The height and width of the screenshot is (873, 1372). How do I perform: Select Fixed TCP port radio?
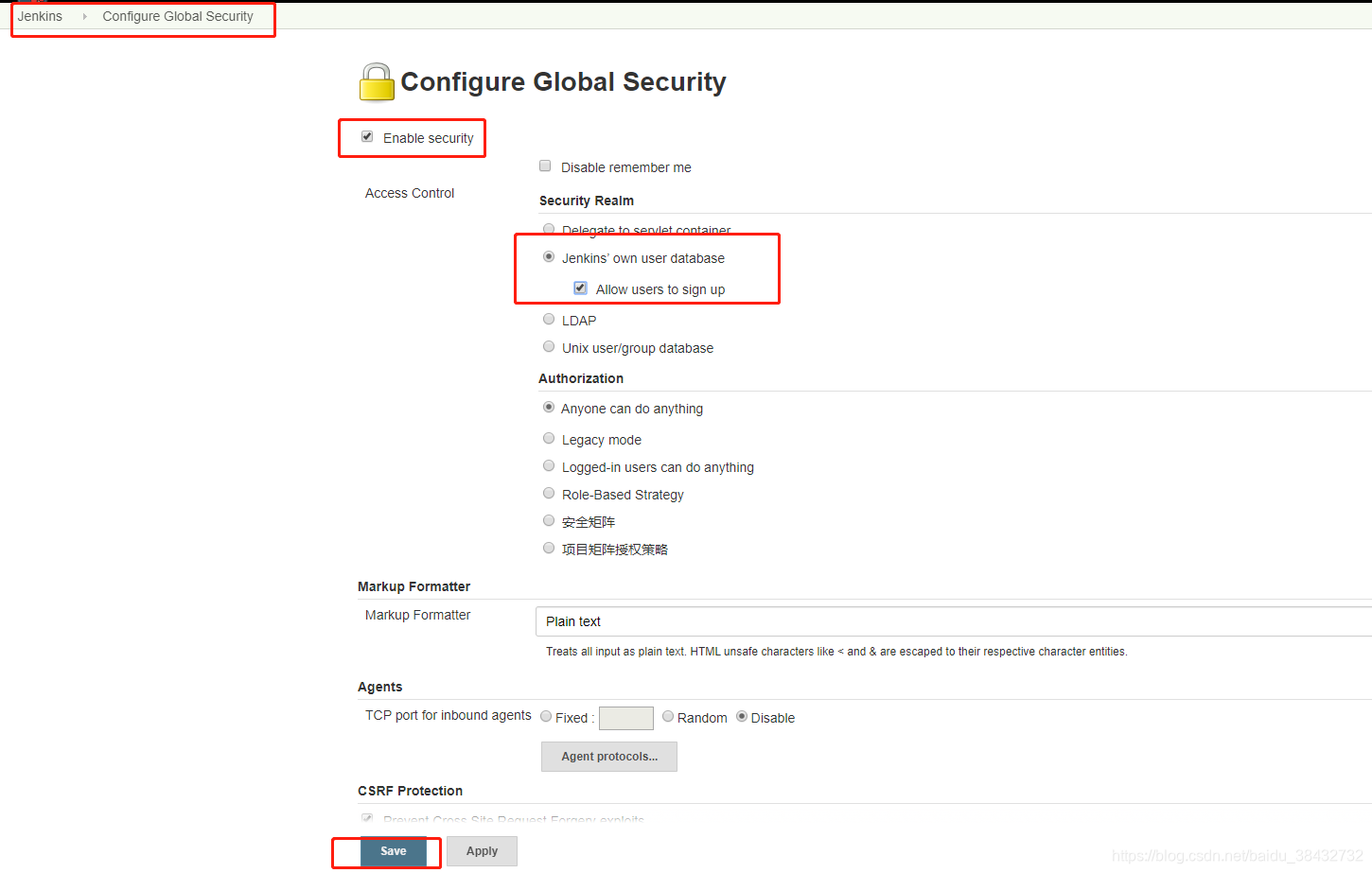pyautogui.click(x=546, y=717)
